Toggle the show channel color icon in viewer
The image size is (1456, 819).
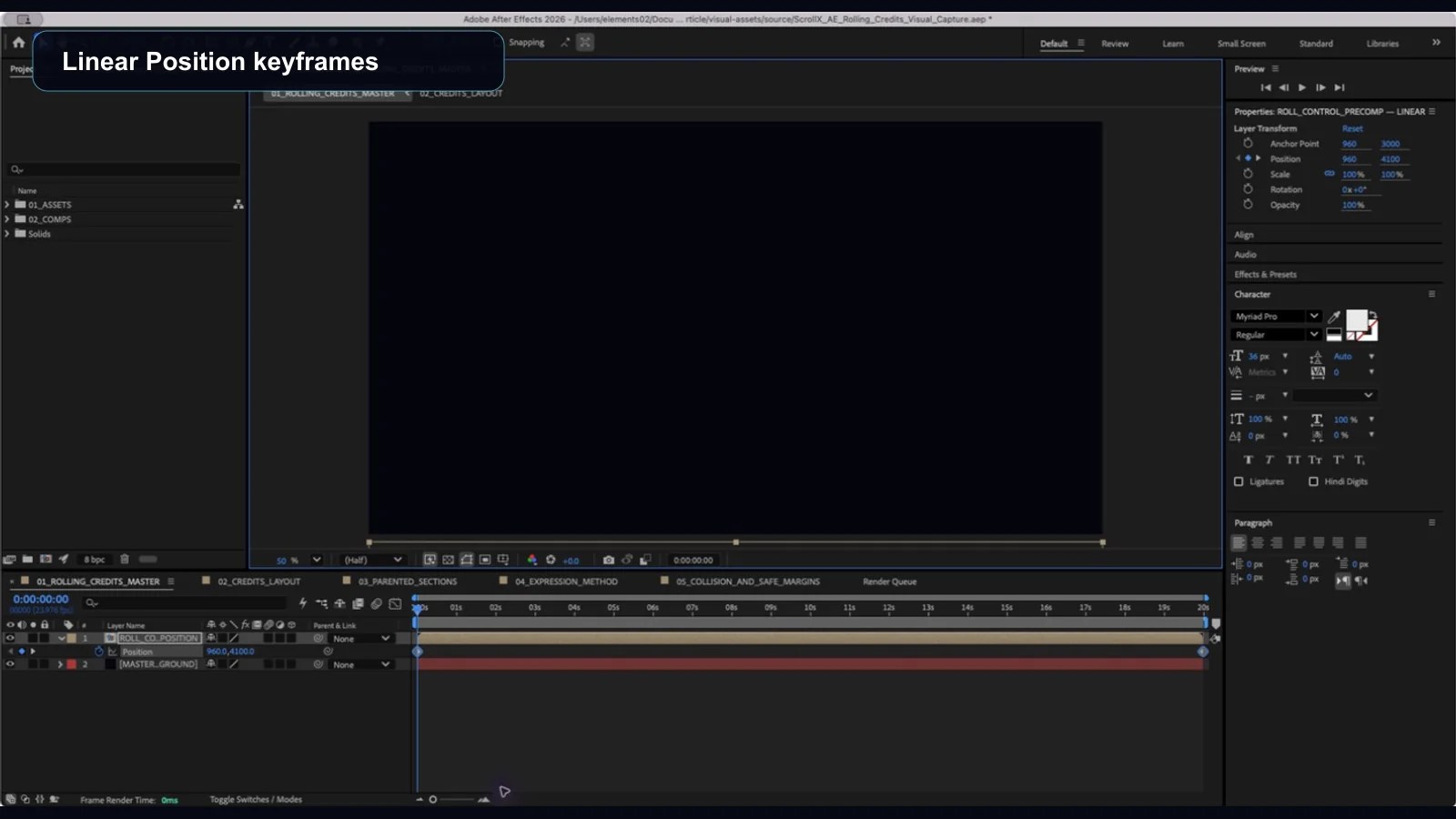click(x=531, y=560)
